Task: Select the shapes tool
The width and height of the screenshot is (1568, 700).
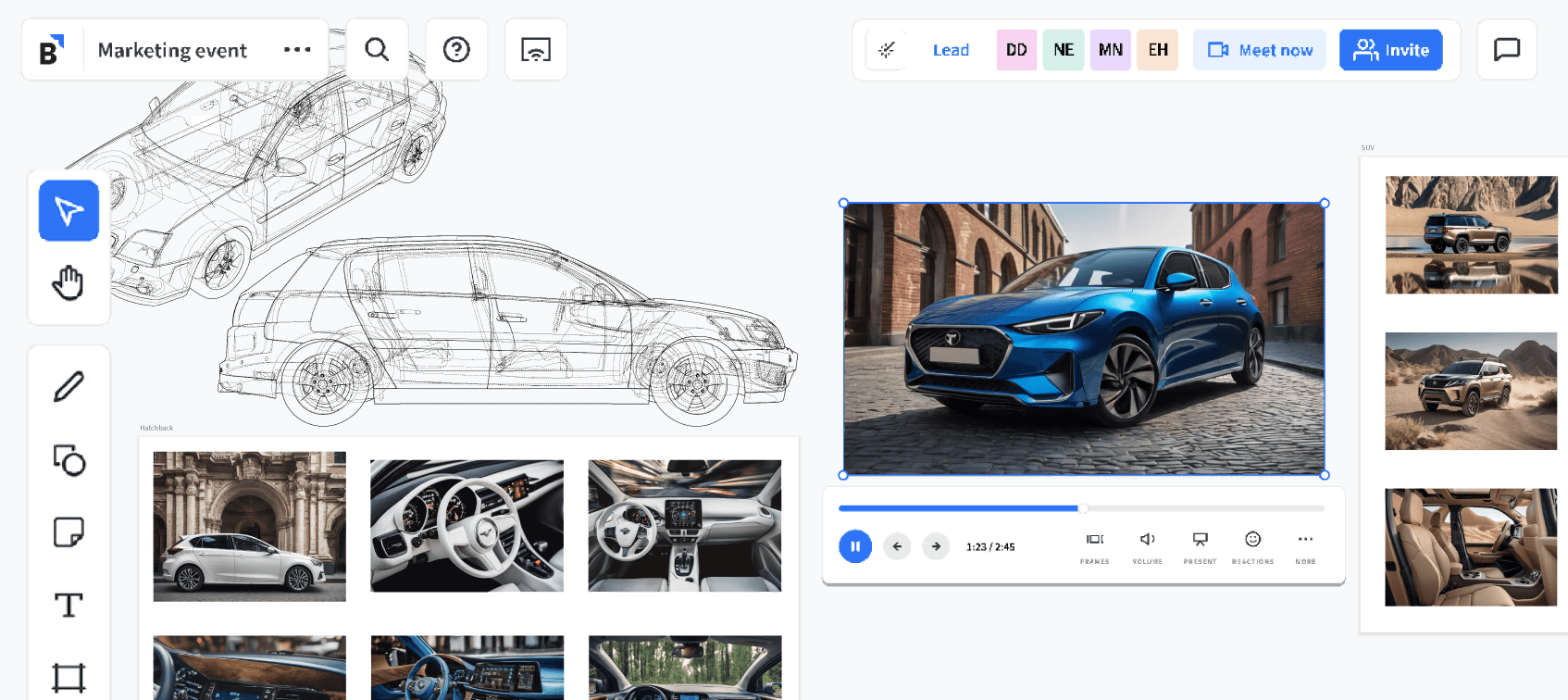Action: click(68, 460)
